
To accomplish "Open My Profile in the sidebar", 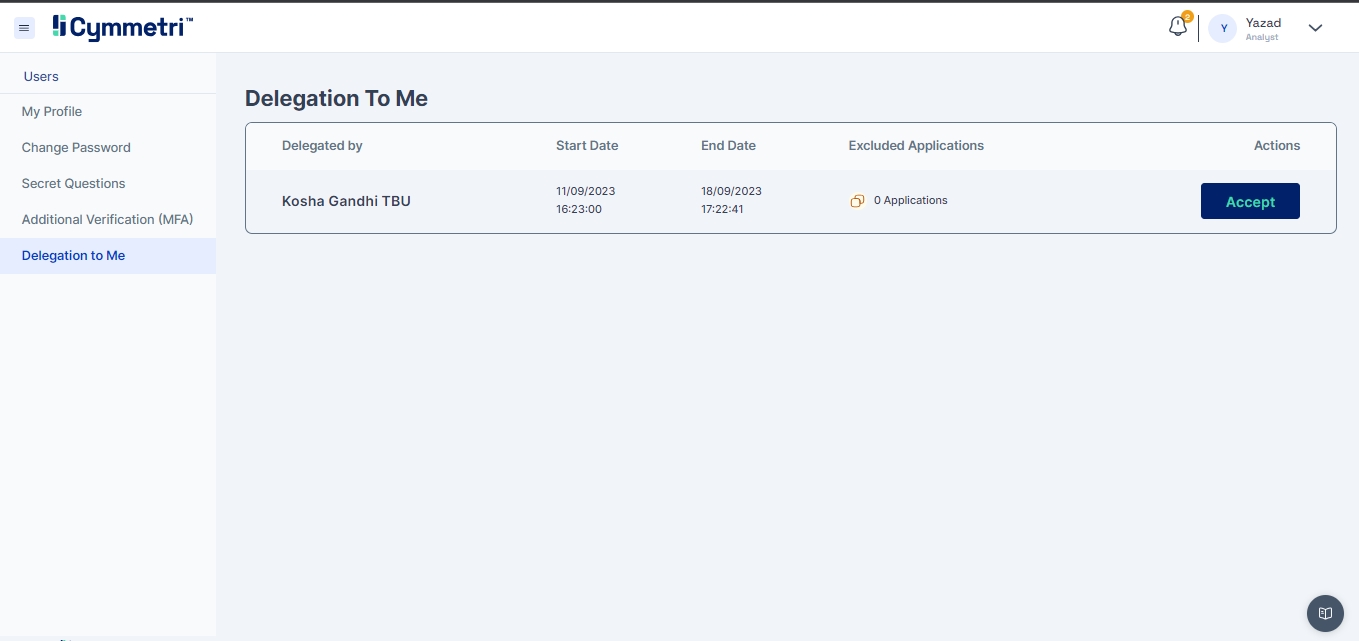I will coord(52,112).
